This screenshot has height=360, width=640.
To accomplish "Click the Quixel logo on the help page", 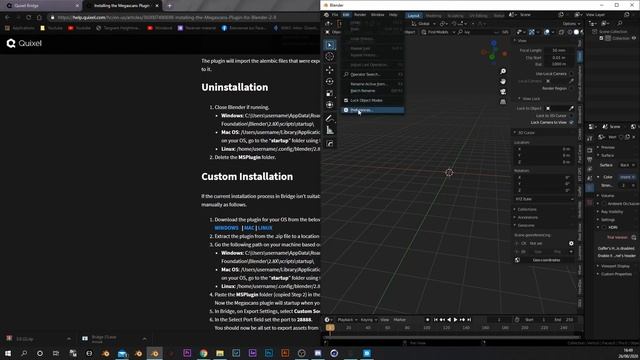I will (x=24, y=43).
